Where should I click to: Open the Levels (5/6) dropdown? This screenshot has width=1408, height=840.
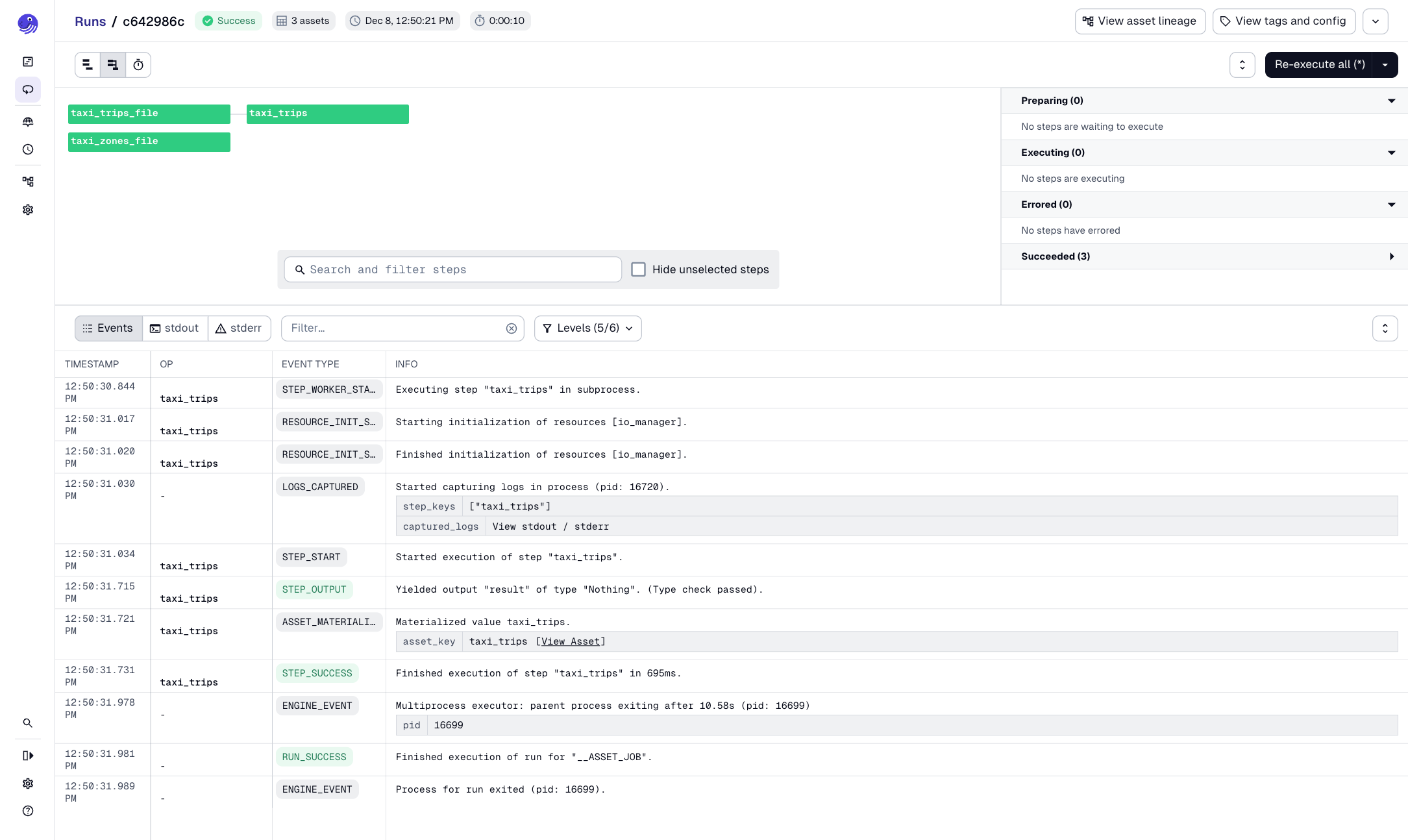(587, 328)
